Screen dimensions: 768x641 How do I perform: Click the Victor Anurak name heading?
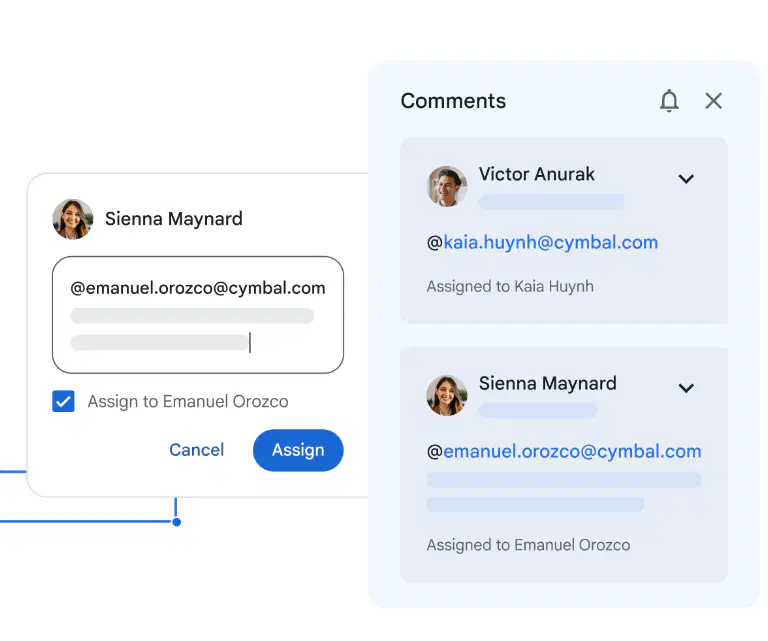(x=537, y=174)
